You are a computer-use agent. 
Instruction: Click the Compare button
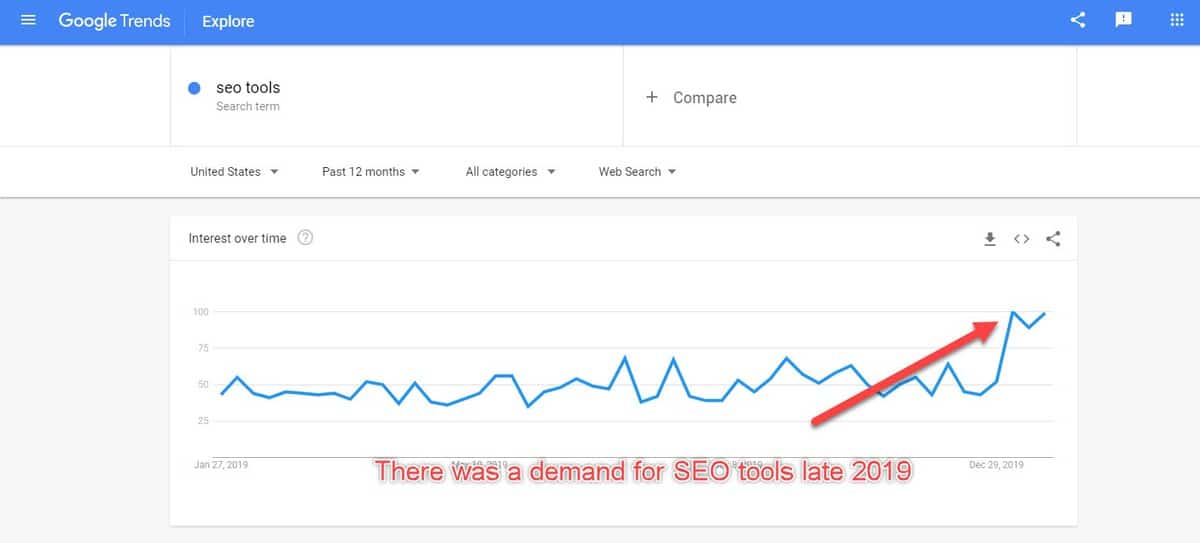coord(704,98)
